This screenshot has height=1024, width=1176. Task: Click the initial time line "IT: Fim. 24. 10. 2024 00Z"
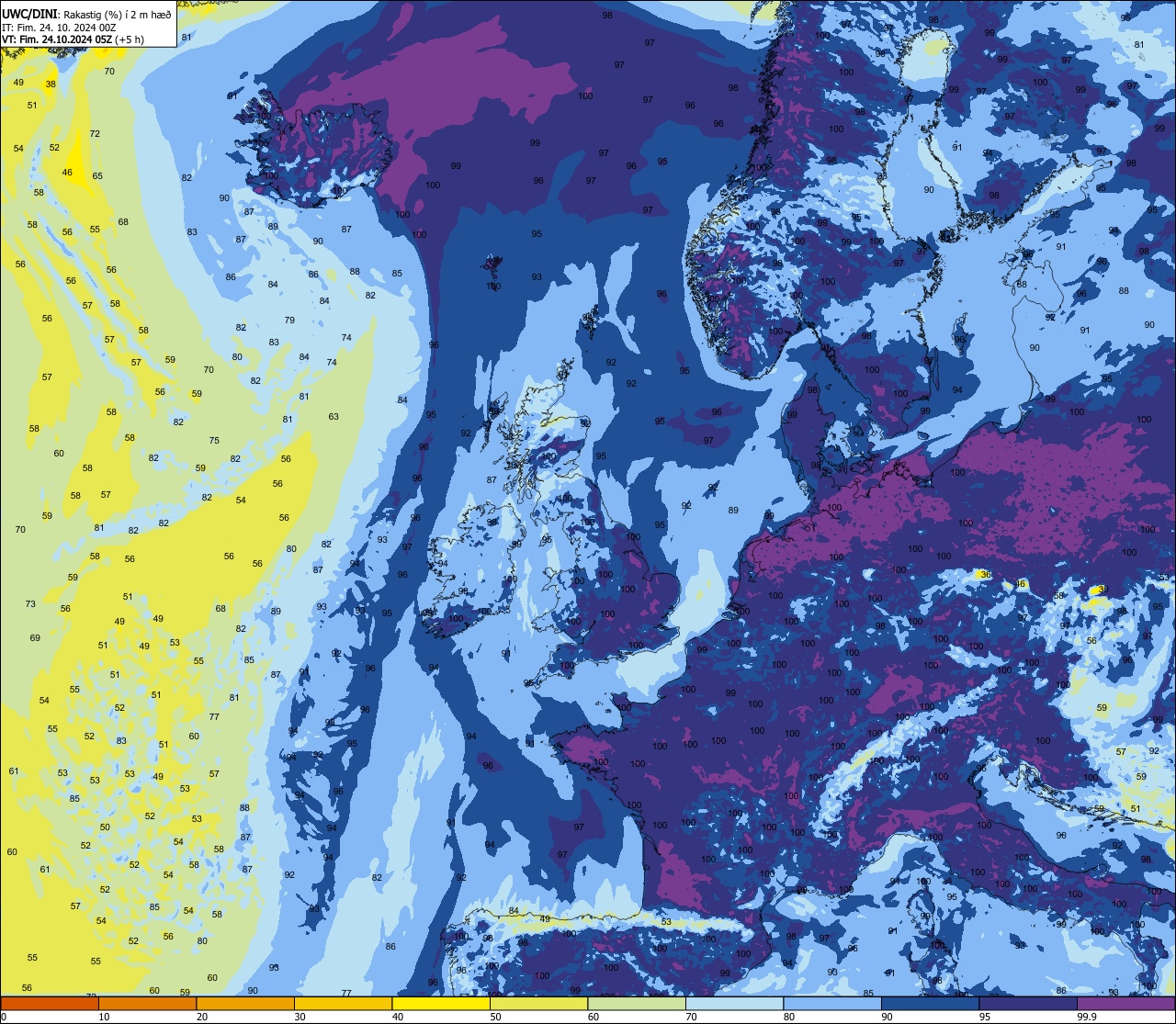click(59, 28)
